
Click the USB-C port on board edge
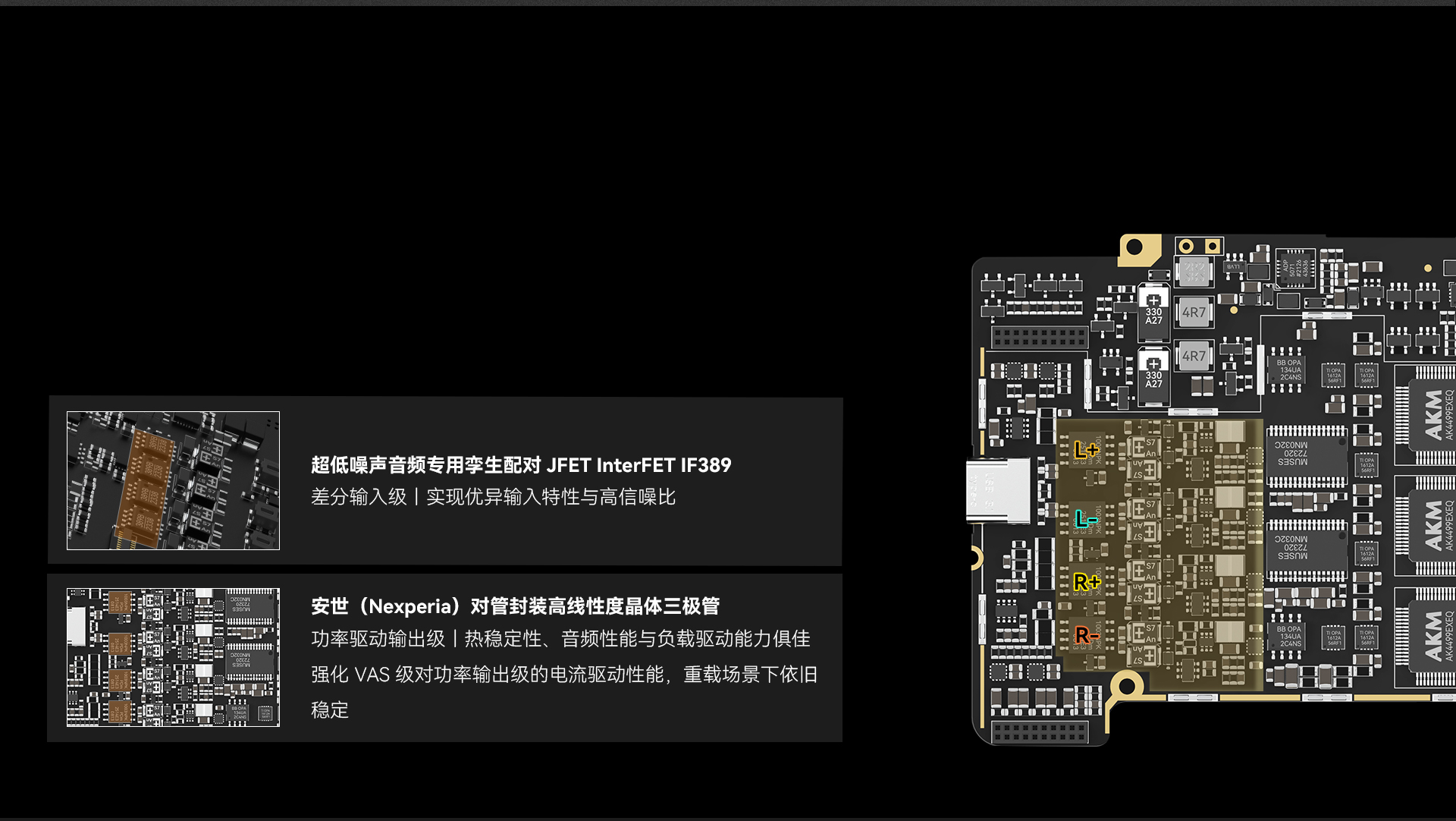[998, 490]
